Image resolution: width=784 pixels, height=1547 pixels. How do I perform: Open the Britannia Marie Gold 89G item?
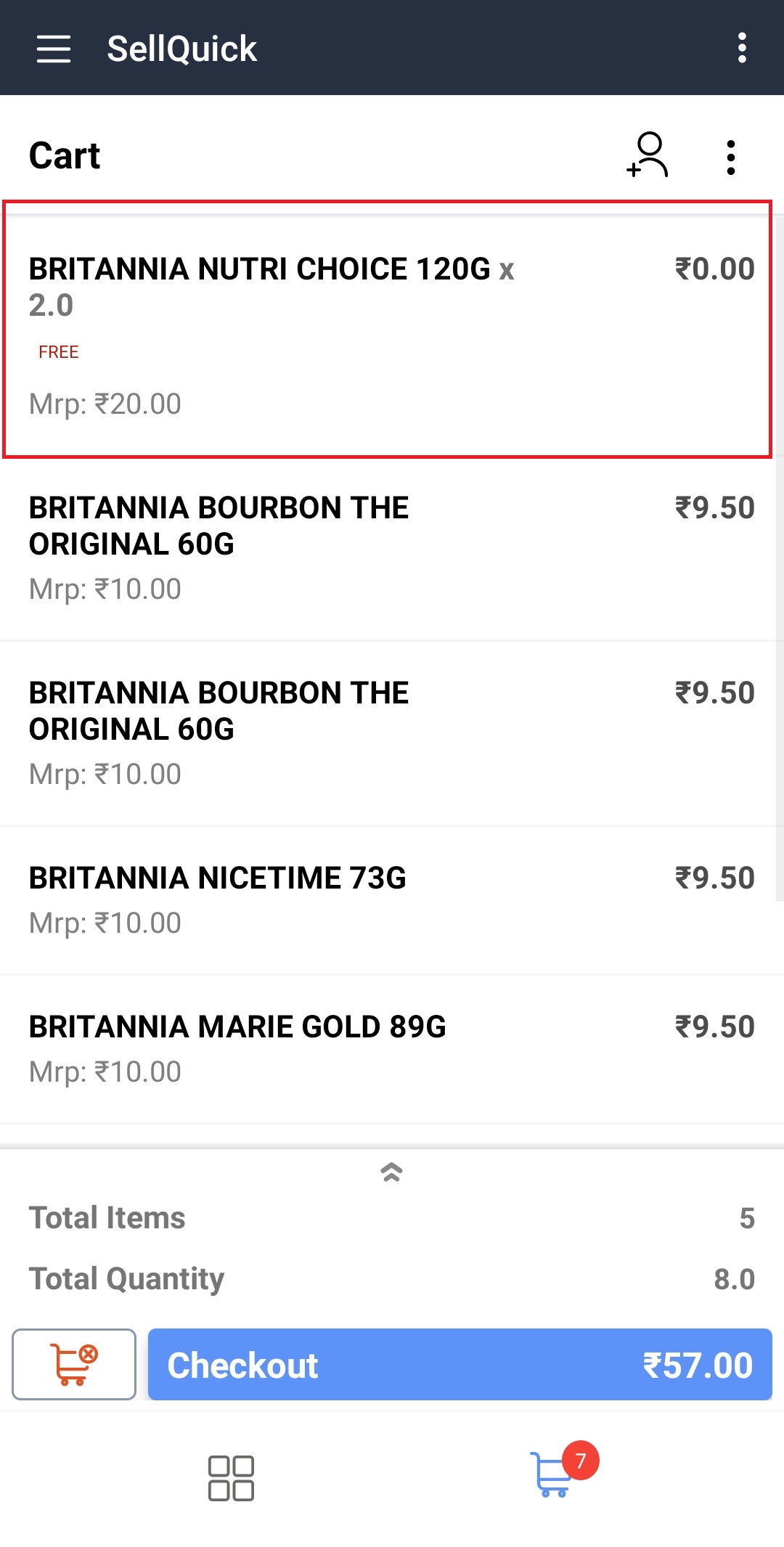[x=237, y=1027]
